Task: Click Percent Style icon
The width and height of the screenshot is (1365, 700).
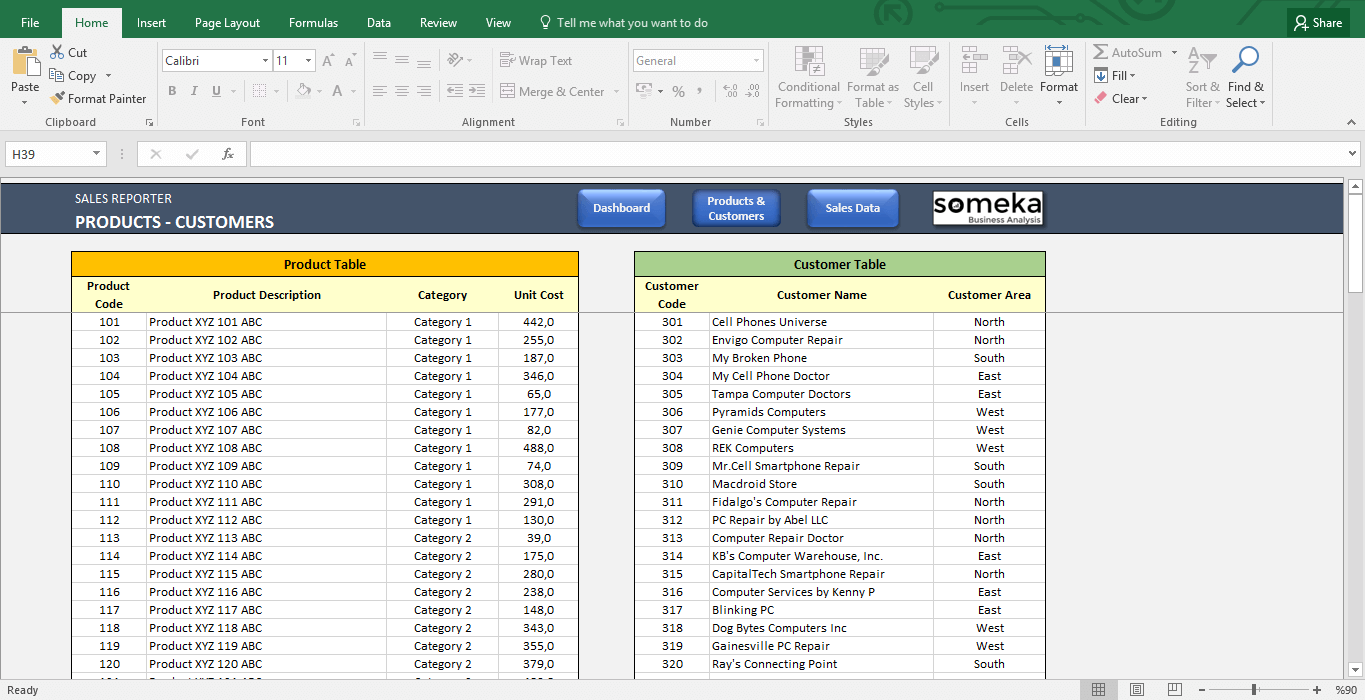Action: [x=678, y=92]
